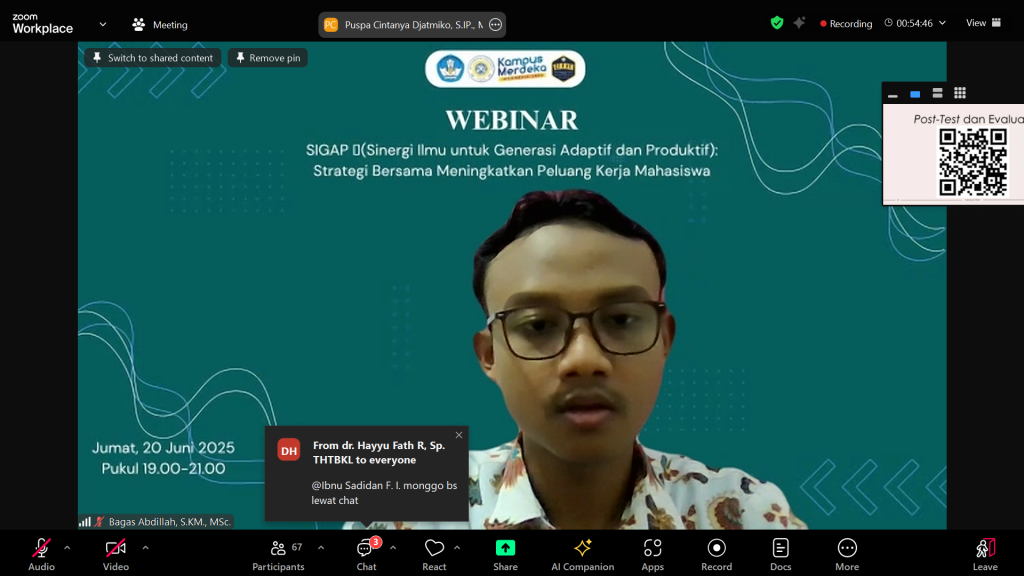Expand the meeting timer dropdown arrow
Image resolution: width=1024 pixels, height=576 pixels.
942,23
